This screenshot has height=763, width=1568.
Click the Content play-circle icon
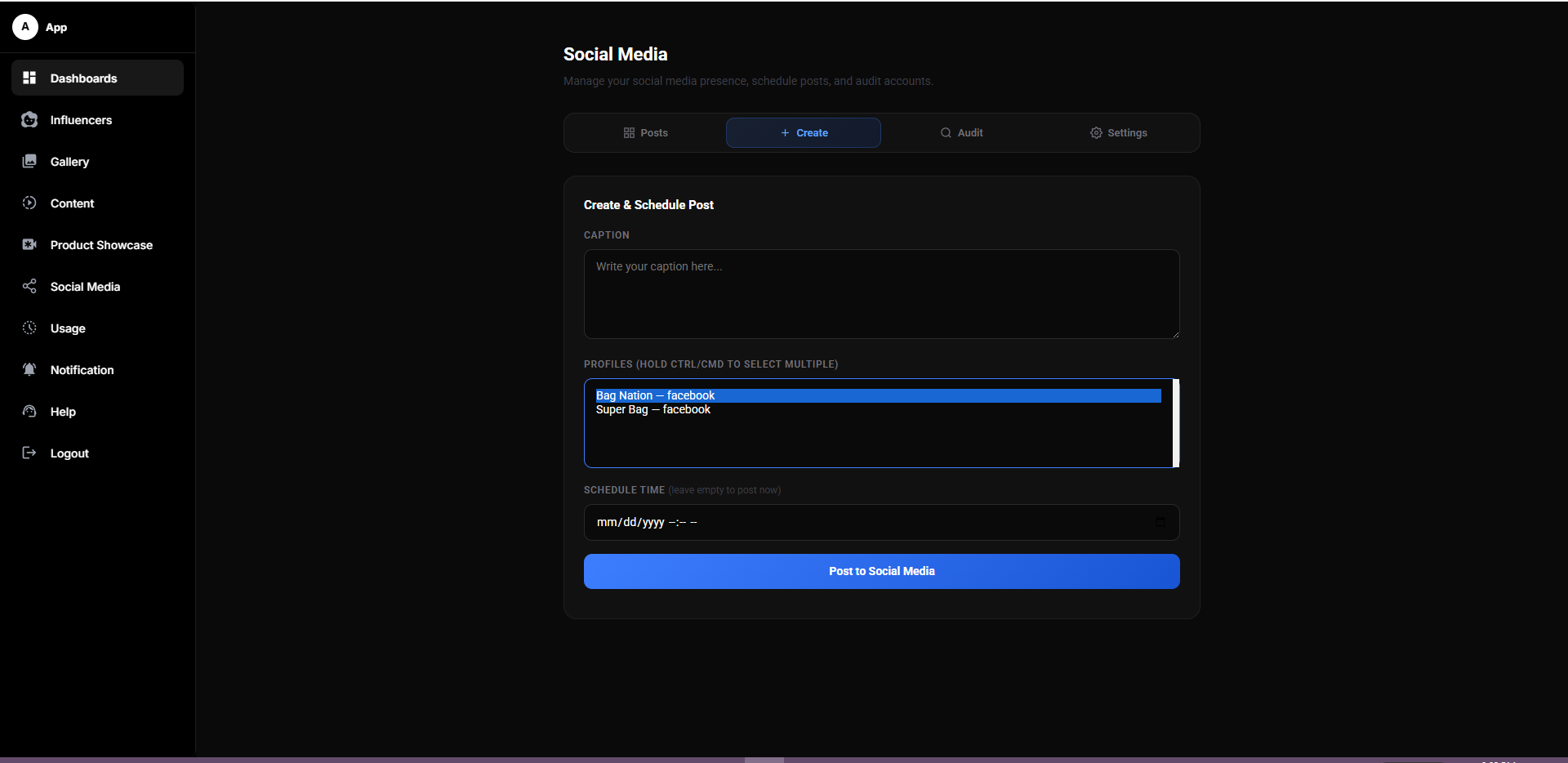coord(29,203)
